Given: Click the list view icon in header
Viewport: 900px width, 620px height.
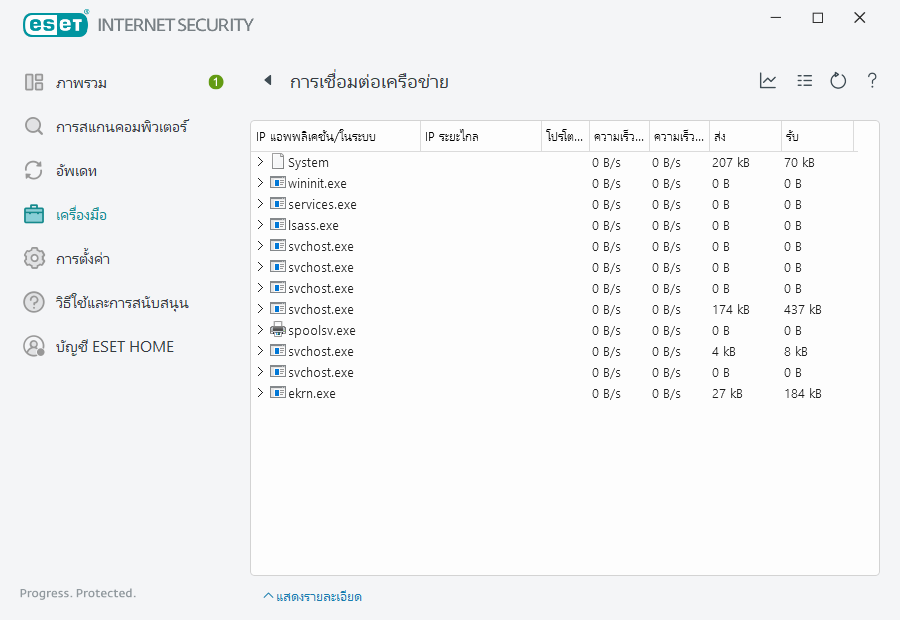Looking at the screenshot, I should [x=804, y=81].
